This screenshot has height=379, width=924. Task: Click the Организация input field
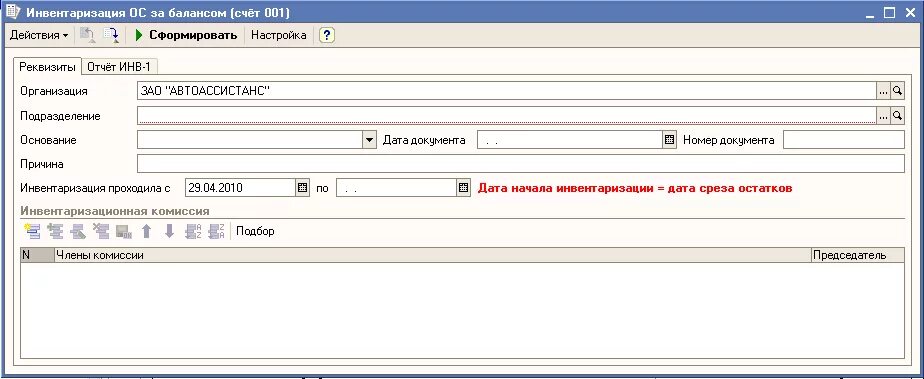click(507, 91)
